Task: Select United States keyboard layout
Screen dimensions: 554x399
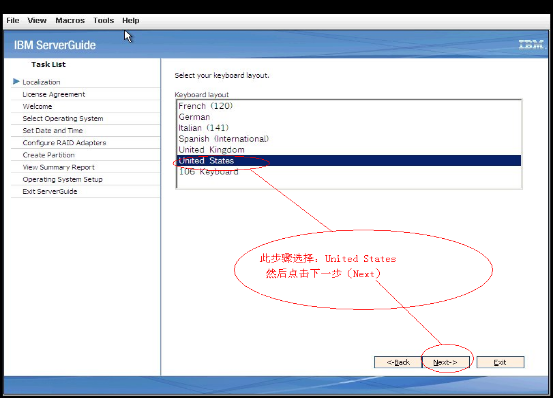Action: pyautogui.click(x=349, y=161)
